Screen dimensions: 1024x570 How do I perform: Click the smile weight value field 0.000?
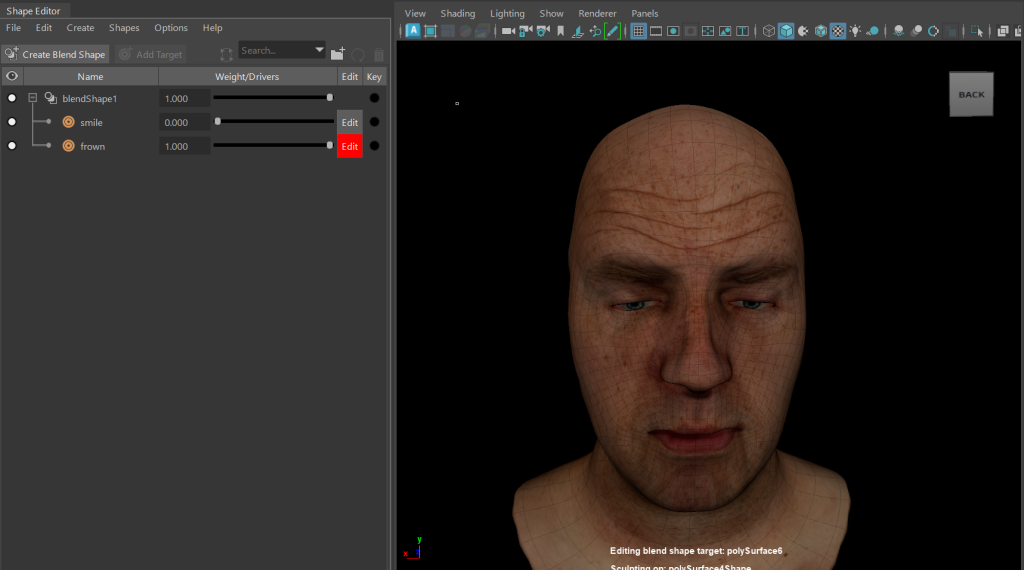184,122
